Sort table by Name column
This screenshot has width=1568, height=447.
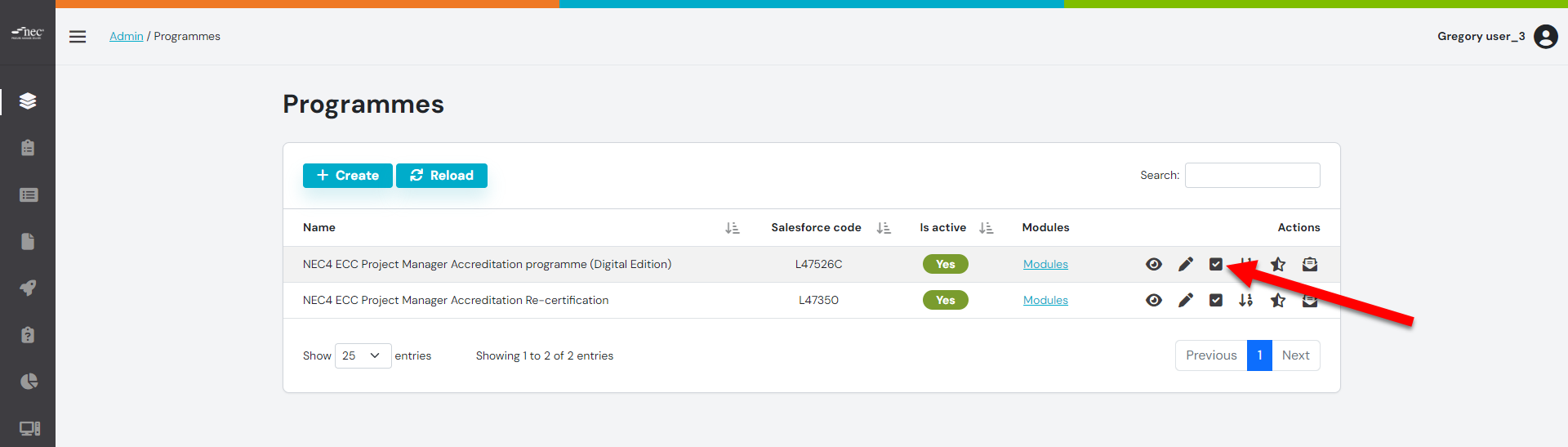point(732,228)
